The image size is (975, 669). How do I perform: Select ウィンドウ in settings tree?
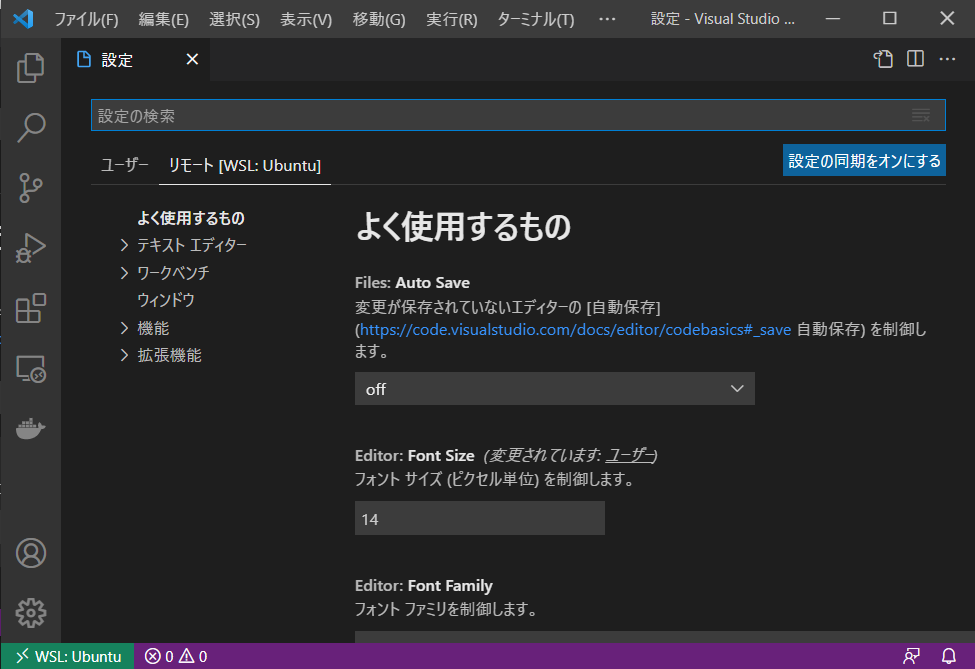[166, 300]
